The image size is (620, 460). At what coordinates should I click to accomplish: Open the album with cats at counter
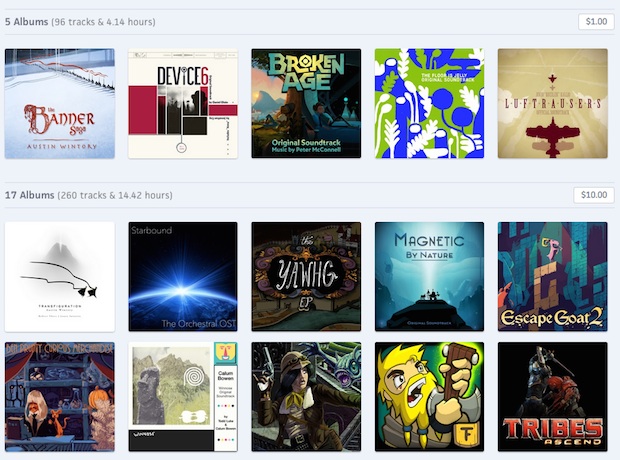(x=60, y=397)
